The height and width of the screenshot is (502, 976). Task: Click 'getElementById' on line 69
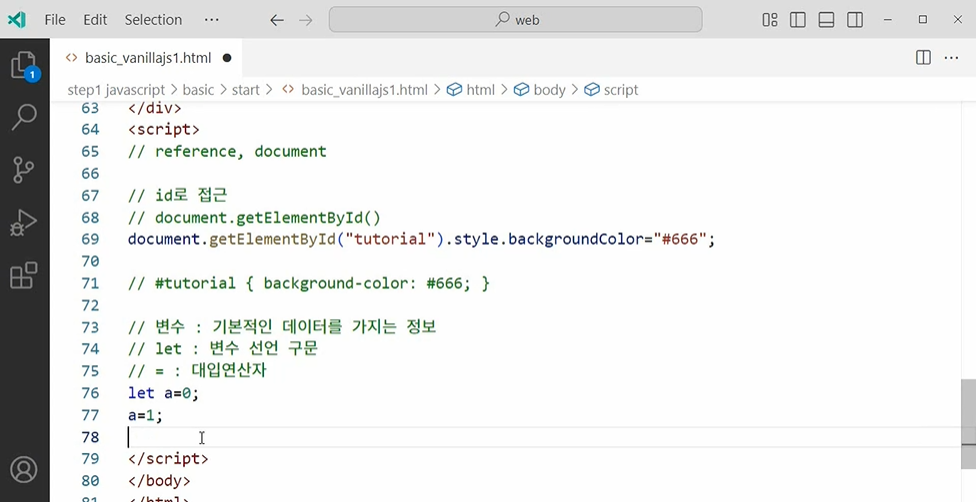point(272,239)
